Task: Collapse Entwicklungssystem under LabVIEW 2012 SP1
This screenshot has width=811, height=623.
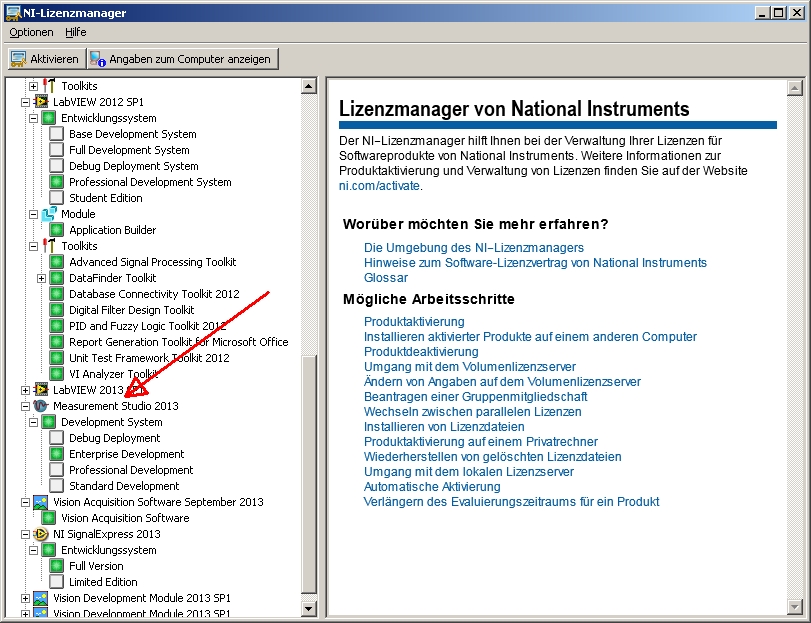Action: tap(34, 118)
